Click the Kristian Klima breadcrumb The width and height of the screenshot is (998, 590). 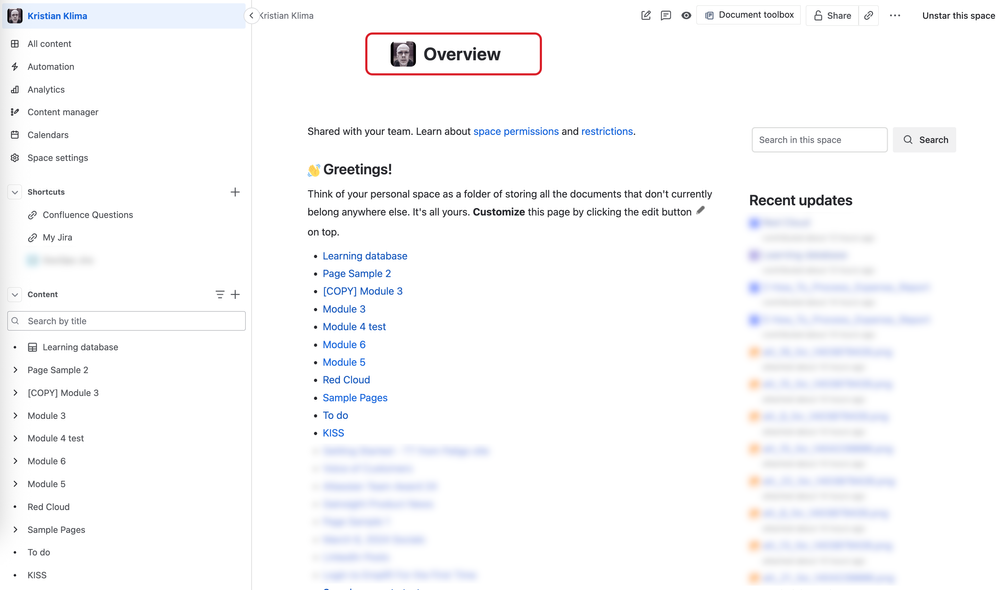point(286,15)
